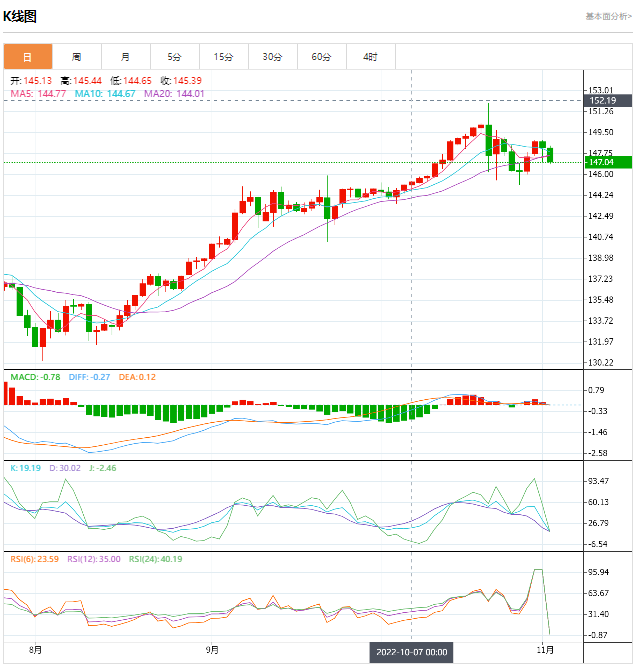The width and height of the screenshot is (634, 671).
Task: Click the green 147.04 current price label
Action: (x=607, y=162)
